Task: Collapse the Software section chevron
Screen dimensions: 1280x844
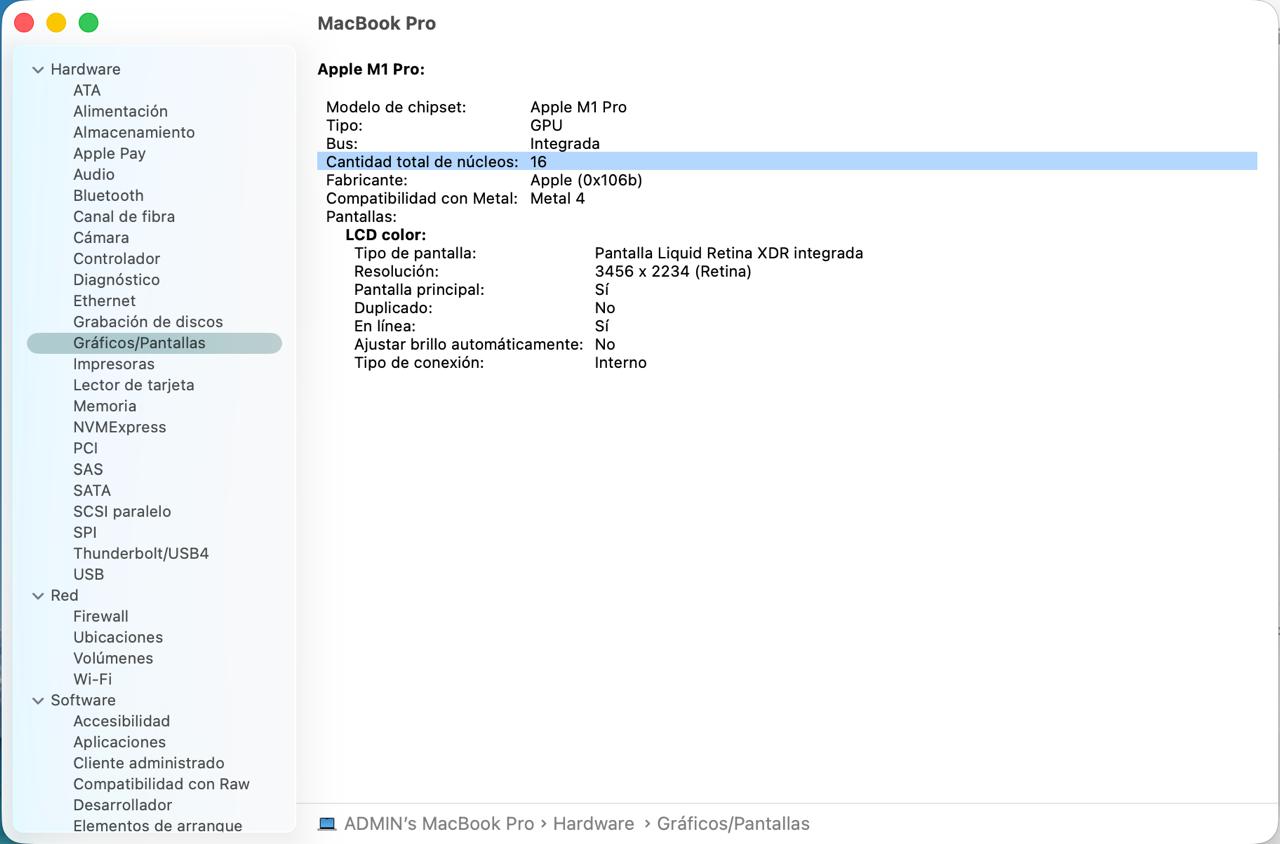Action: [38, 701]
